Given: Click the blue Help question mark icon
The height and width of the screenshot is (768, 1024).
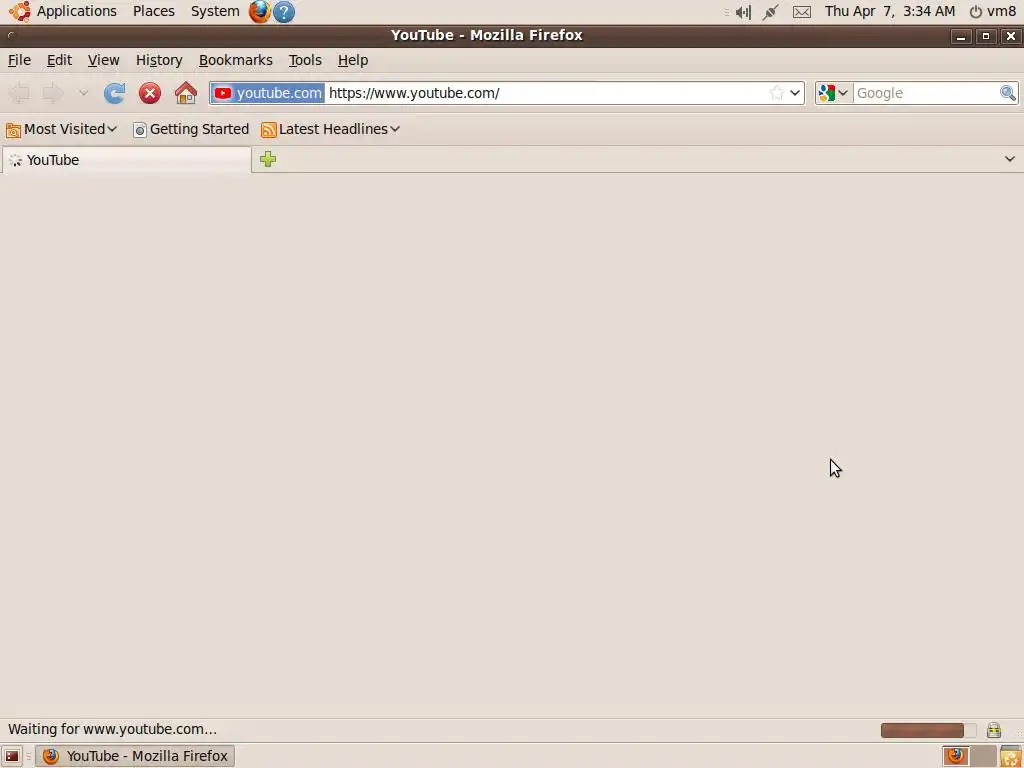Looking at the screenshot, I should coord(283,12).
